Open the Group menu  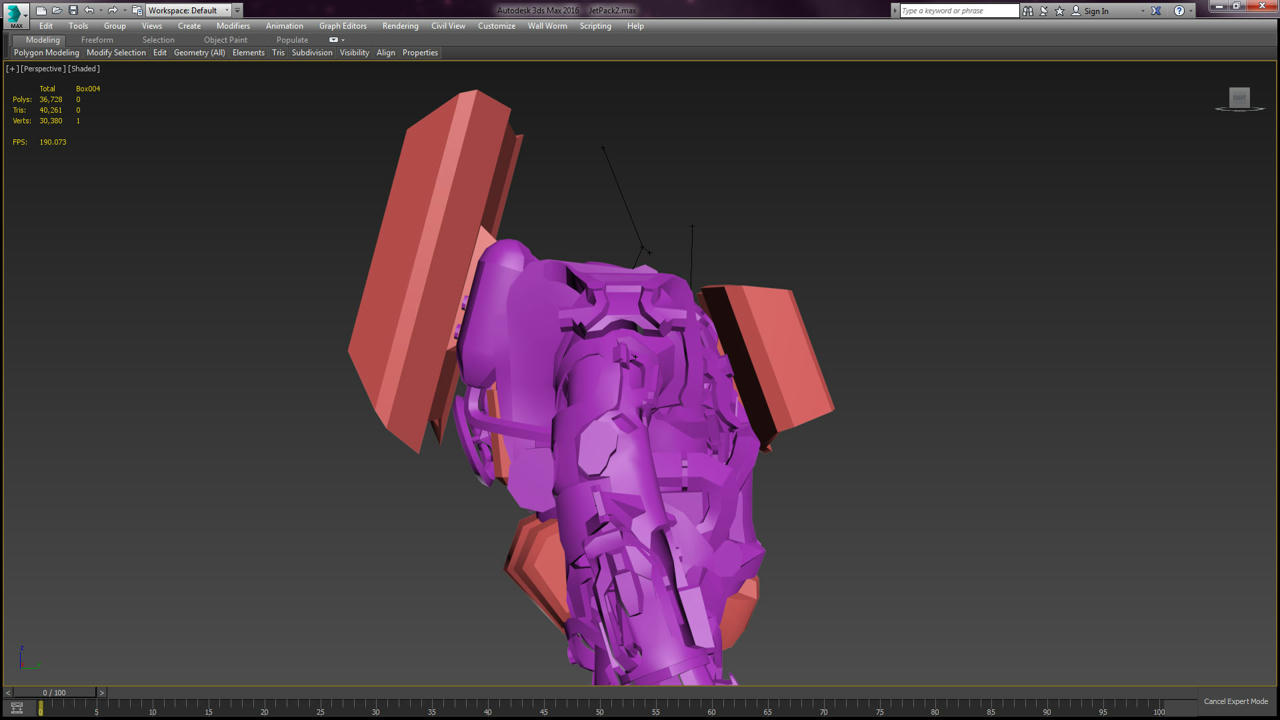[115, 26]
